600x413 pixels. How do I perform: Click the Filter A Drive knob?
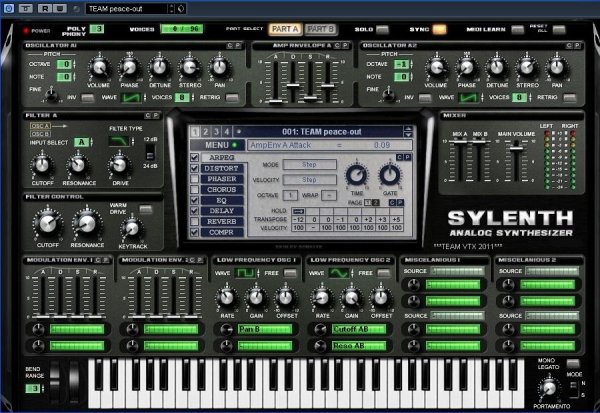tap(120, 165)
